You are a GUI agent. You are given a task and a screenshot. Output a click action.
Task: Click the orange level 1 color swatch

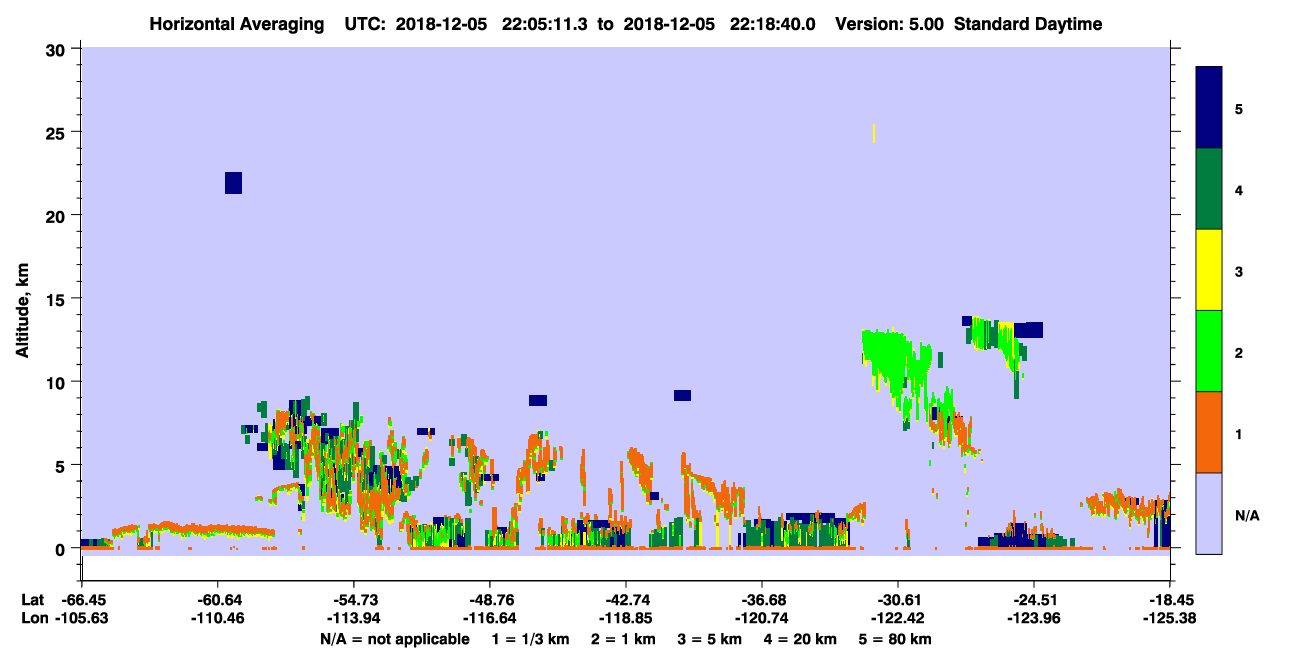(1209, 432)
